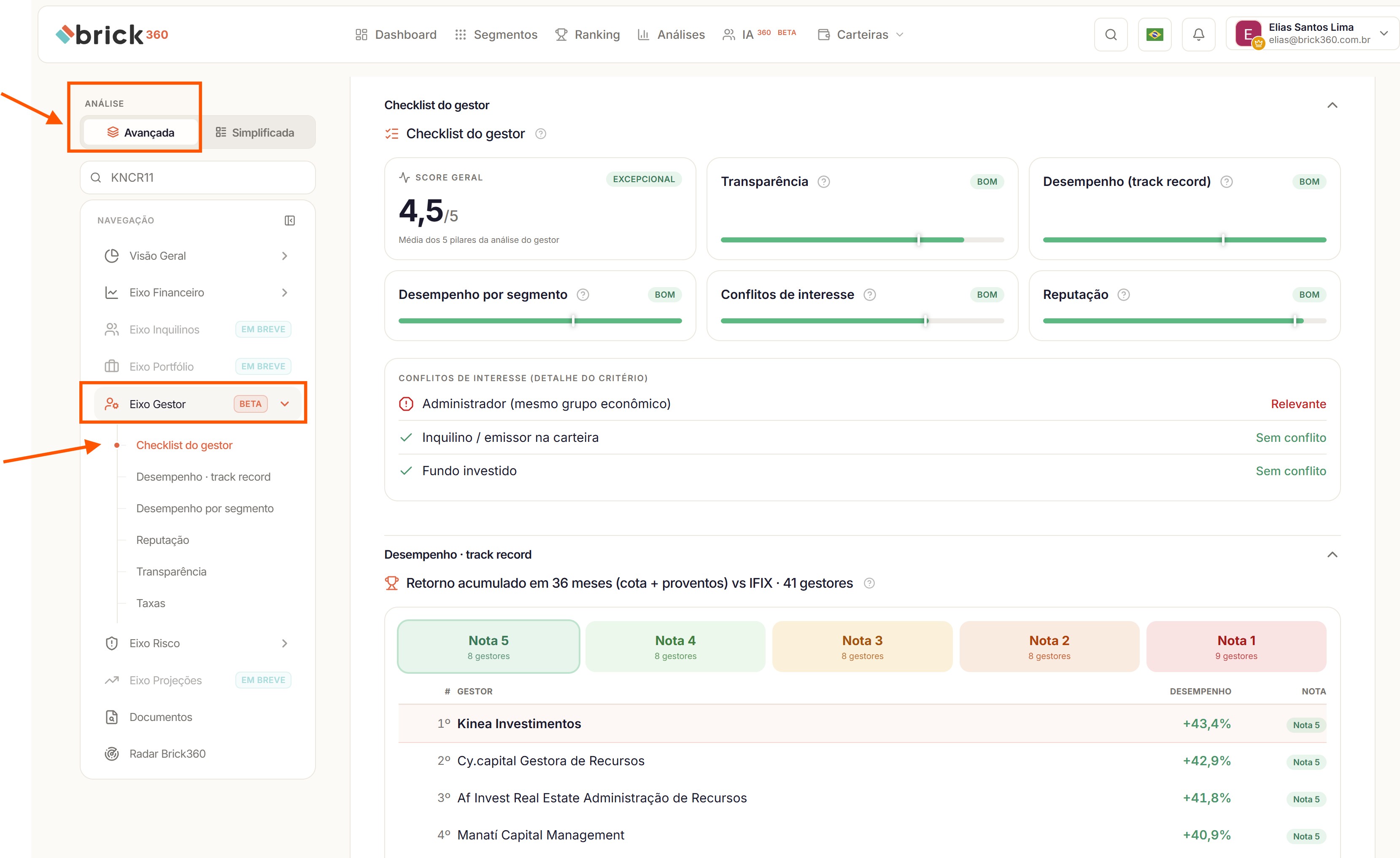Click the Eixo Projeções trend icon
The width and height of the screenshot is (1400, 858).
(x=112, y=680)
